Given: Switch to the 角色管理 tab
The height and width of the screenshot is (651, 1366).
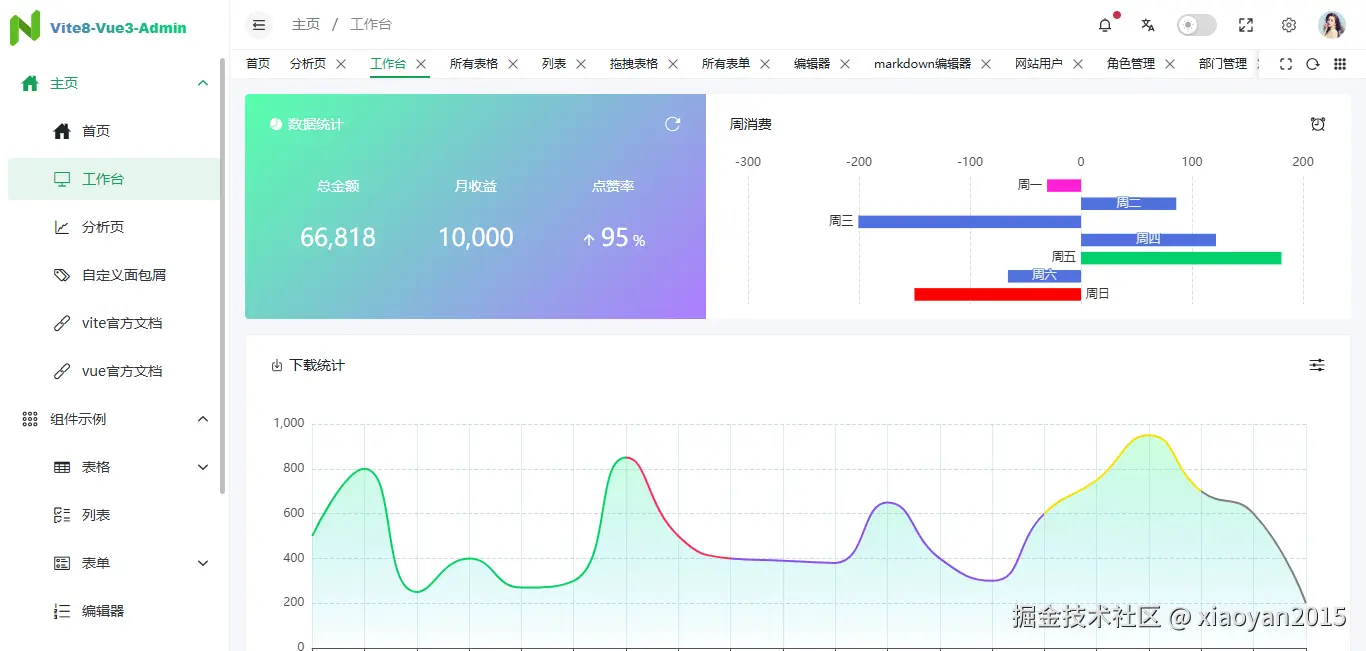Looking at the screenshot, I should pyautogui.click(x=1131, y=64).
